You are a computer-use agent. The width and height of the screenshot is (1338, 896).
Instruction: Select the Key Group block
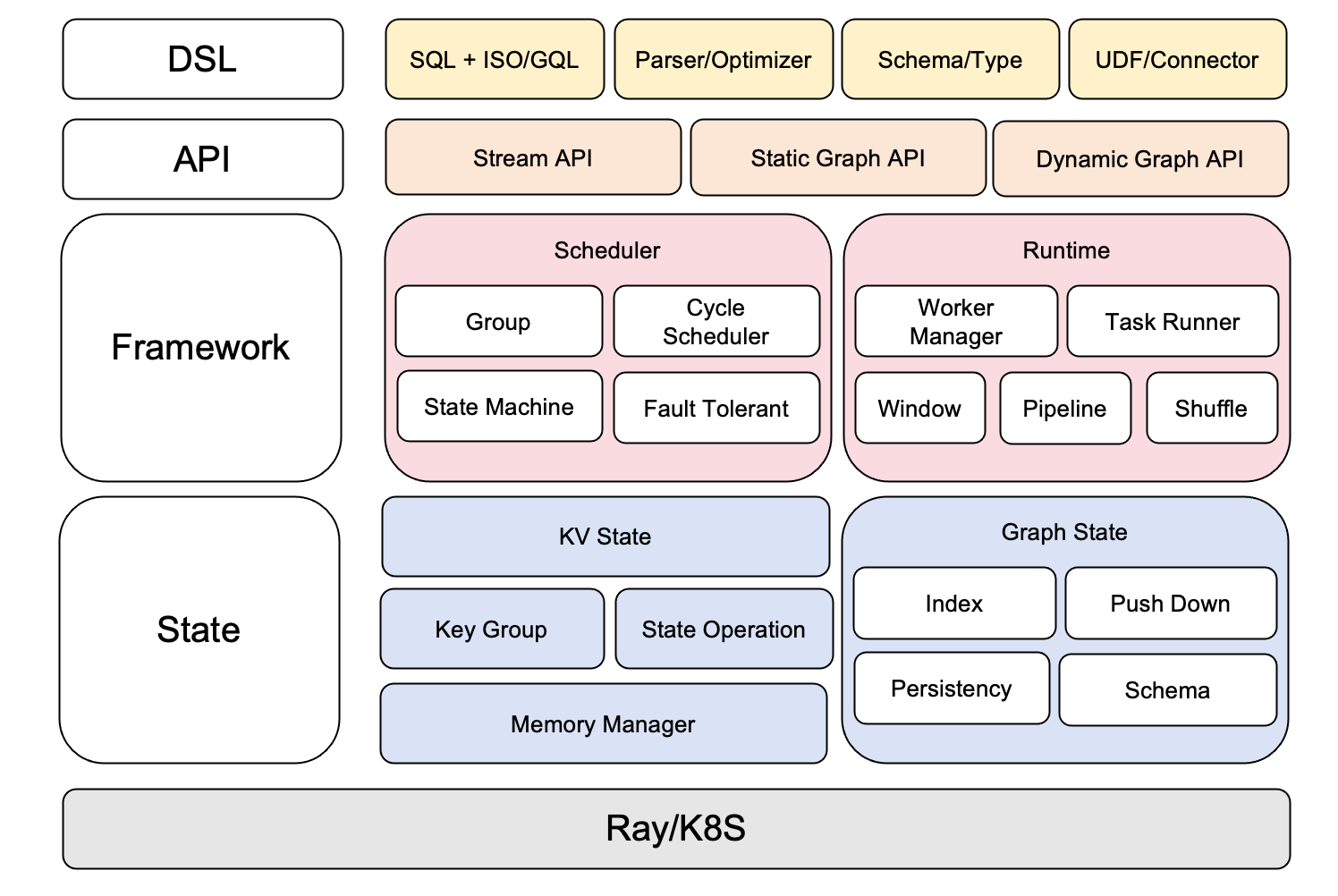[492, 630]
